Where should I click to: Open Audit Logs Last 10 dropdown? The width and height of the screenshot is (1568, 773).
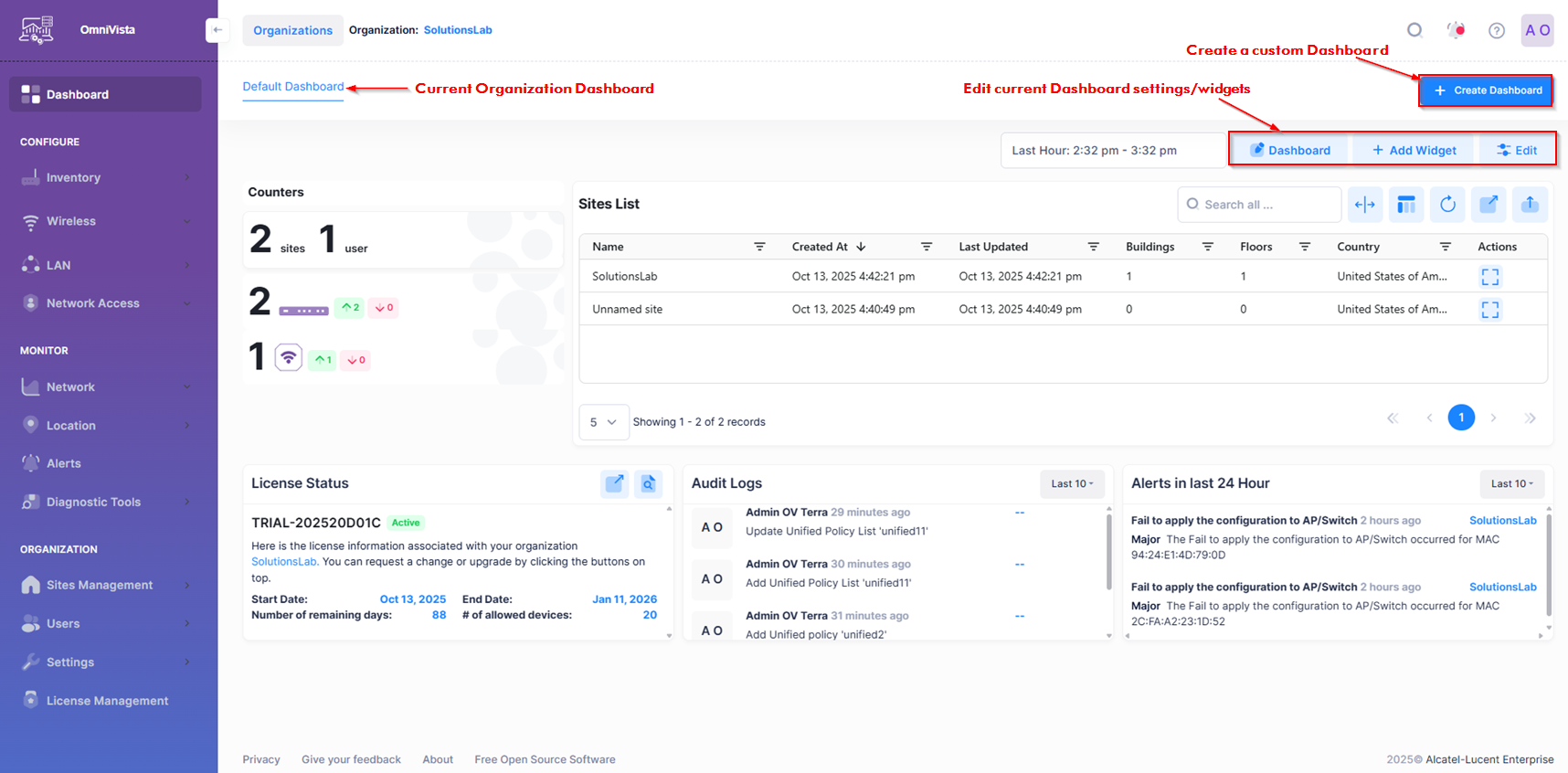pos(1072,484)
